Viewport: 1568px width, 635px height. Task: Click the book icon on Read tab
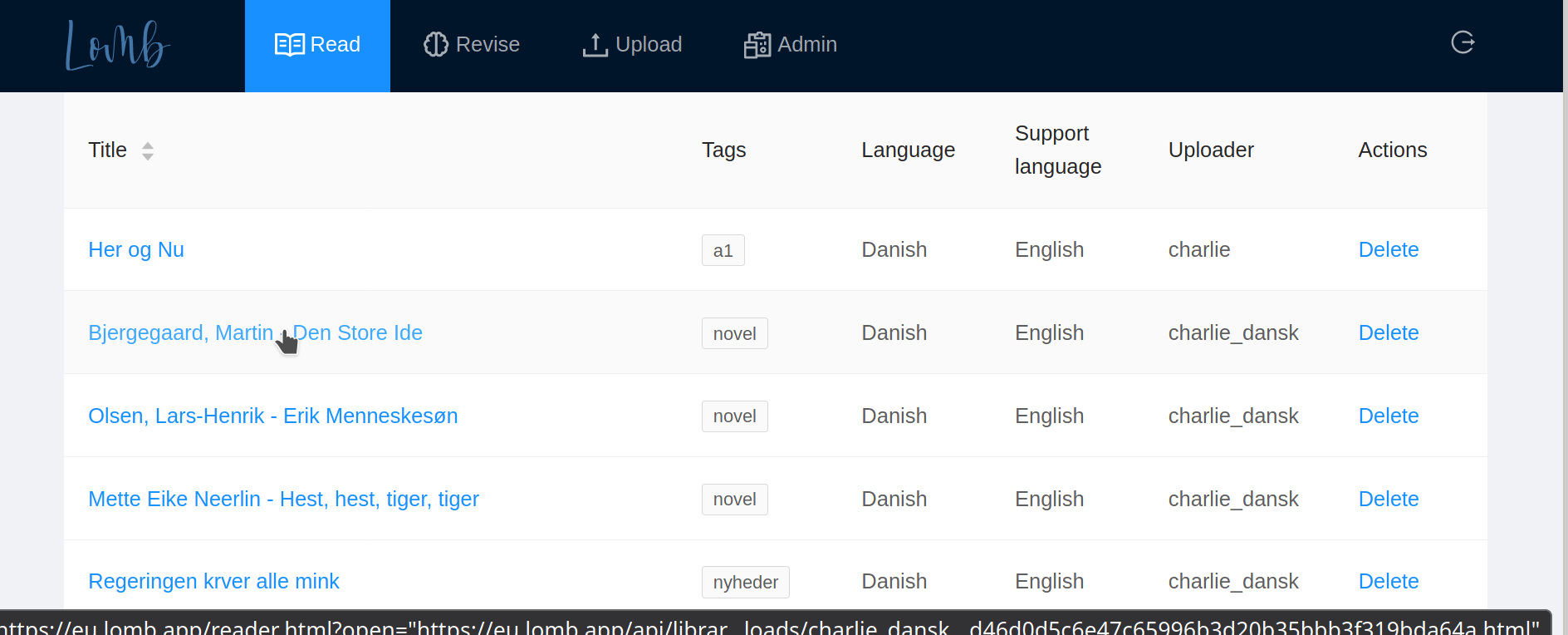289,45
